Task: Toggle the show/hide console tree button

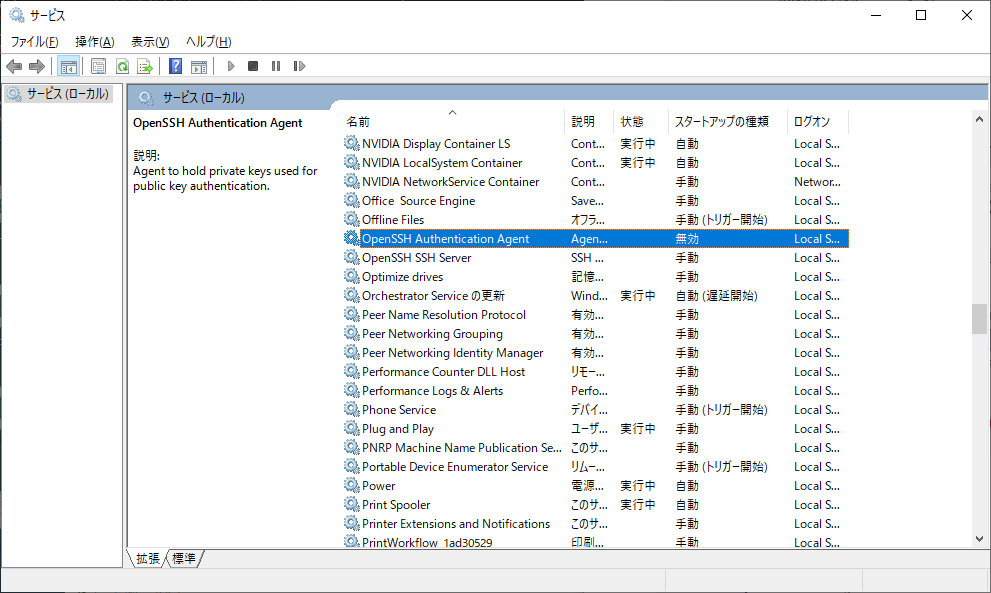Action: click(69, 66)
